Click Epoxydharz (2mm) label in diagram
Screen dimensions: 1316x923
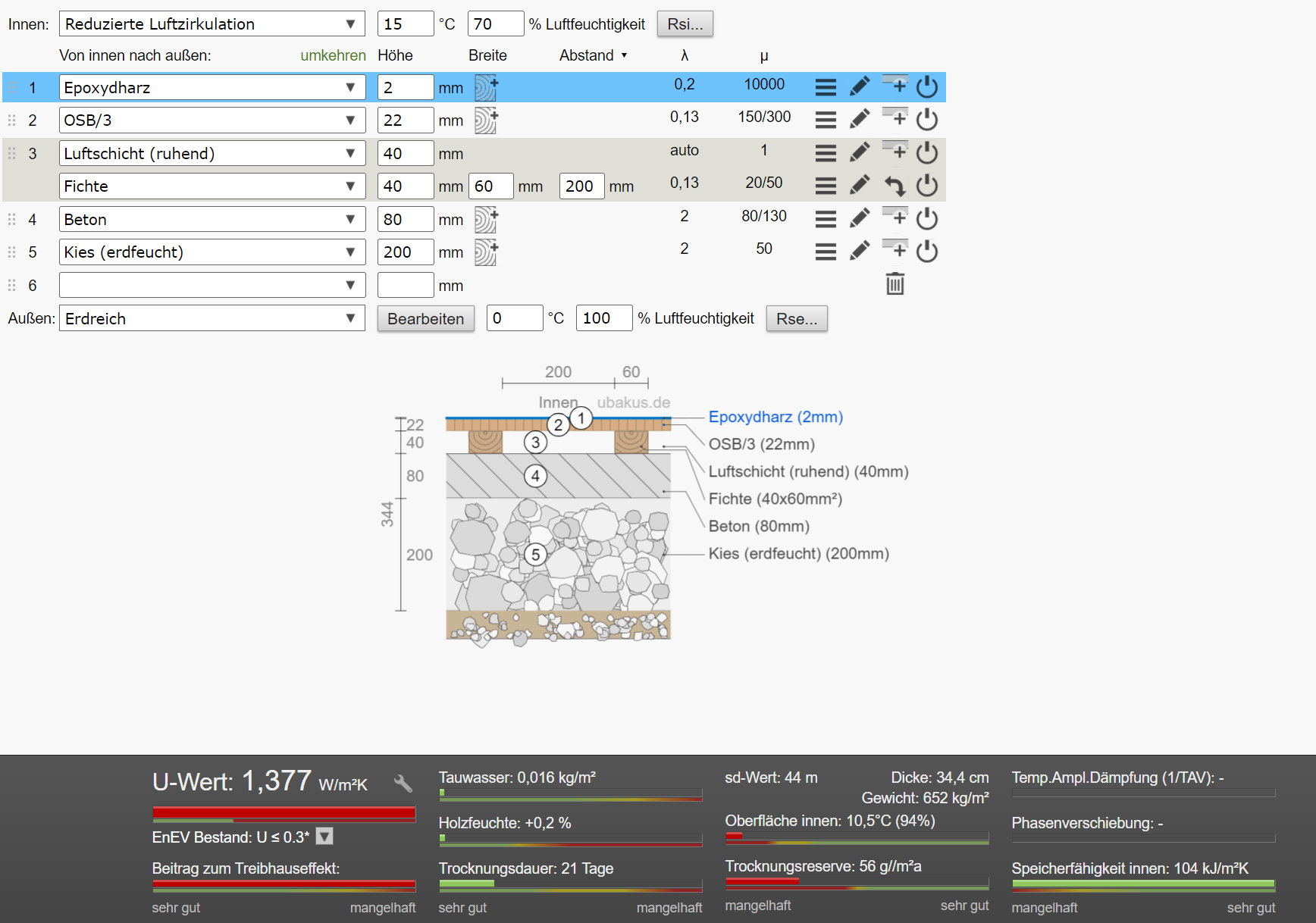tap(775, 417)
